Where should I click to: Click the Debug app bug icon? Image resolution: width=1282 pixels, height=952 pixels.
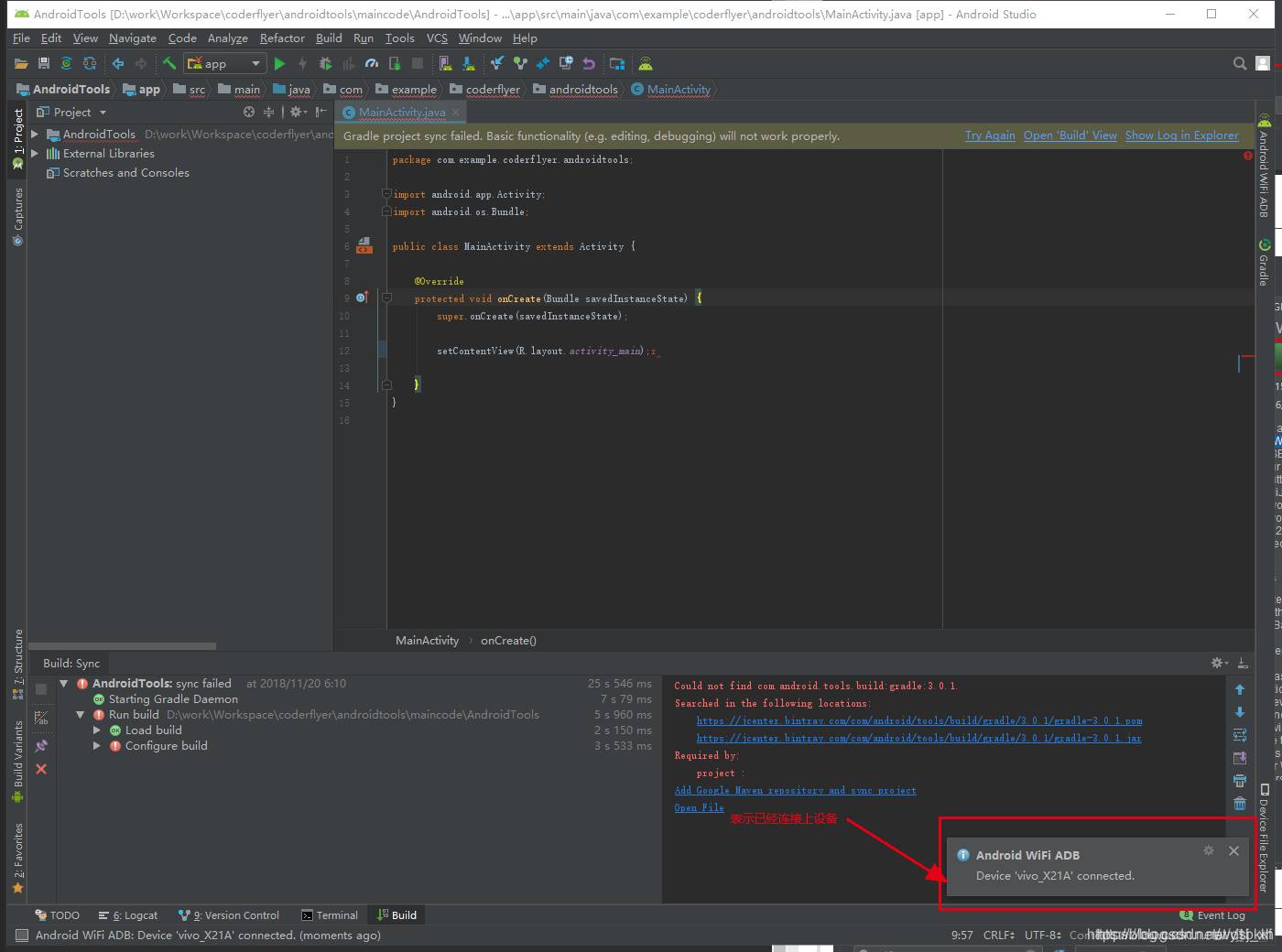click(x=325, y=63)
